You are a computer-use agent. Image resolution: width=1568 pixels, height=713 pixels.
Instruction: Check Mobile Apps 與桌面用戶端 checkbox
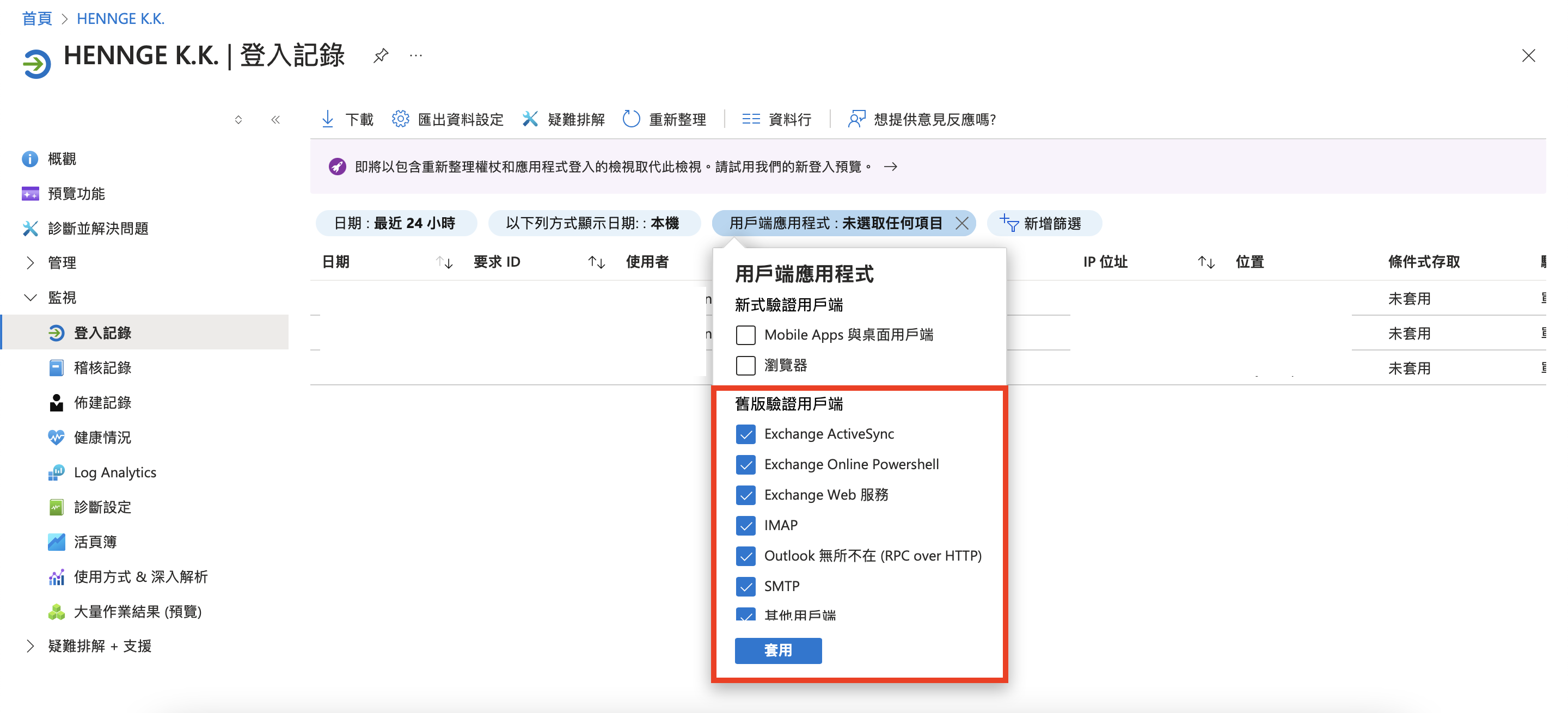point(746,335)
